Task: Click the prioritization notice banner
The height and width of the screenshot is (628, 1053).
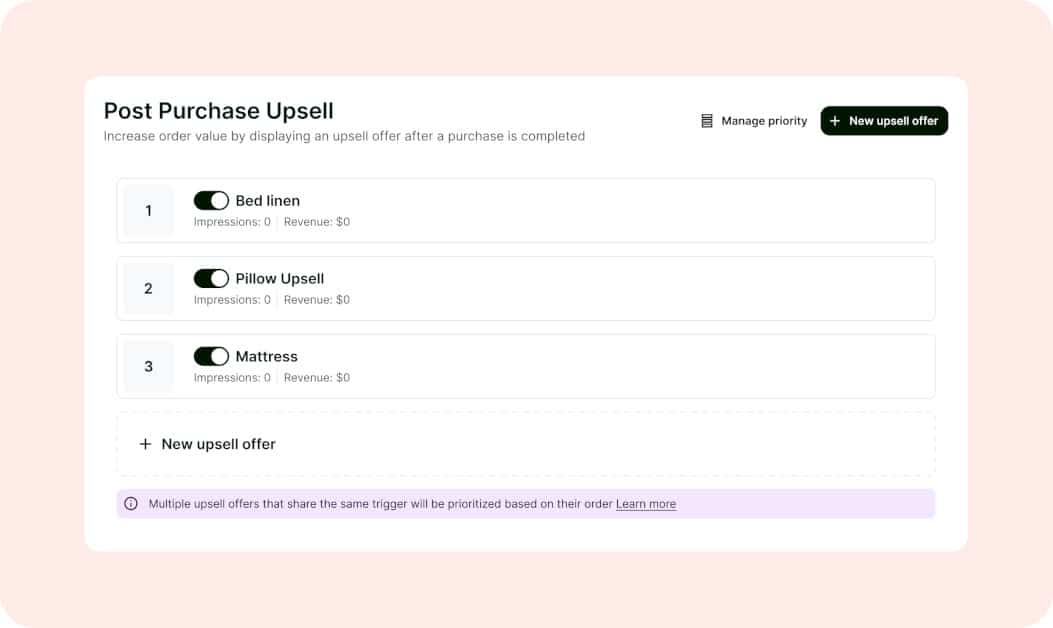Action: (525, 503)
